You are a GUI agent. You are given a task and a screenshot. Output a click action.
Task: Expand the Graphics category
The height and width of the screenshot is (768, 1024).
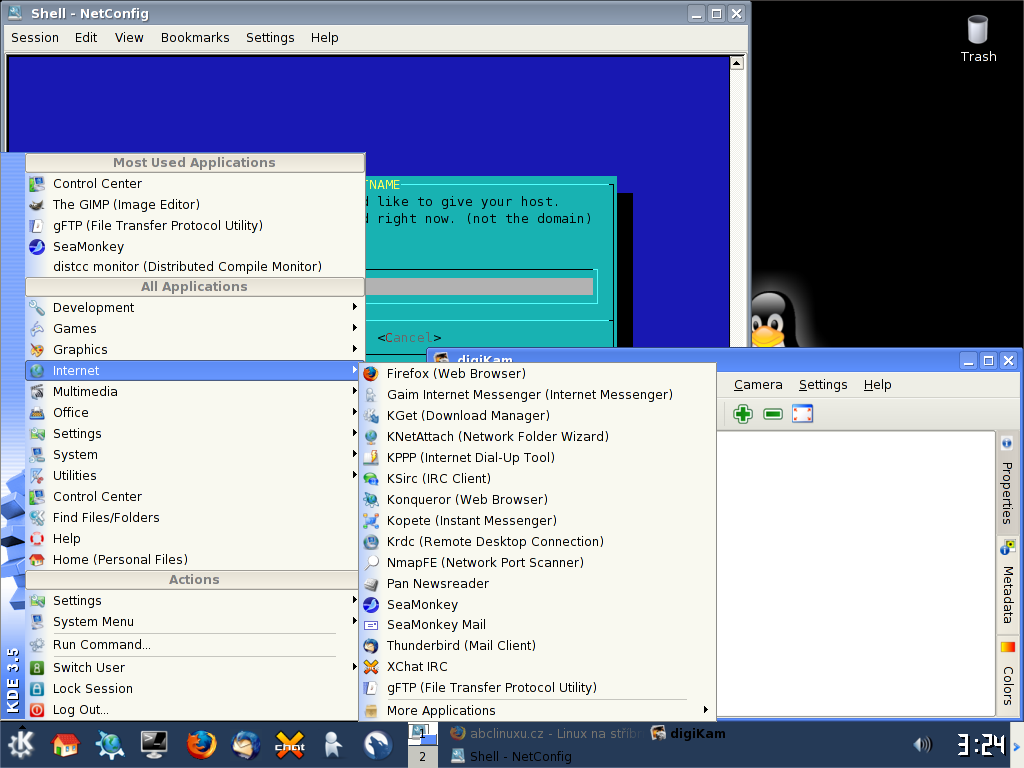[x=195, y=349]
